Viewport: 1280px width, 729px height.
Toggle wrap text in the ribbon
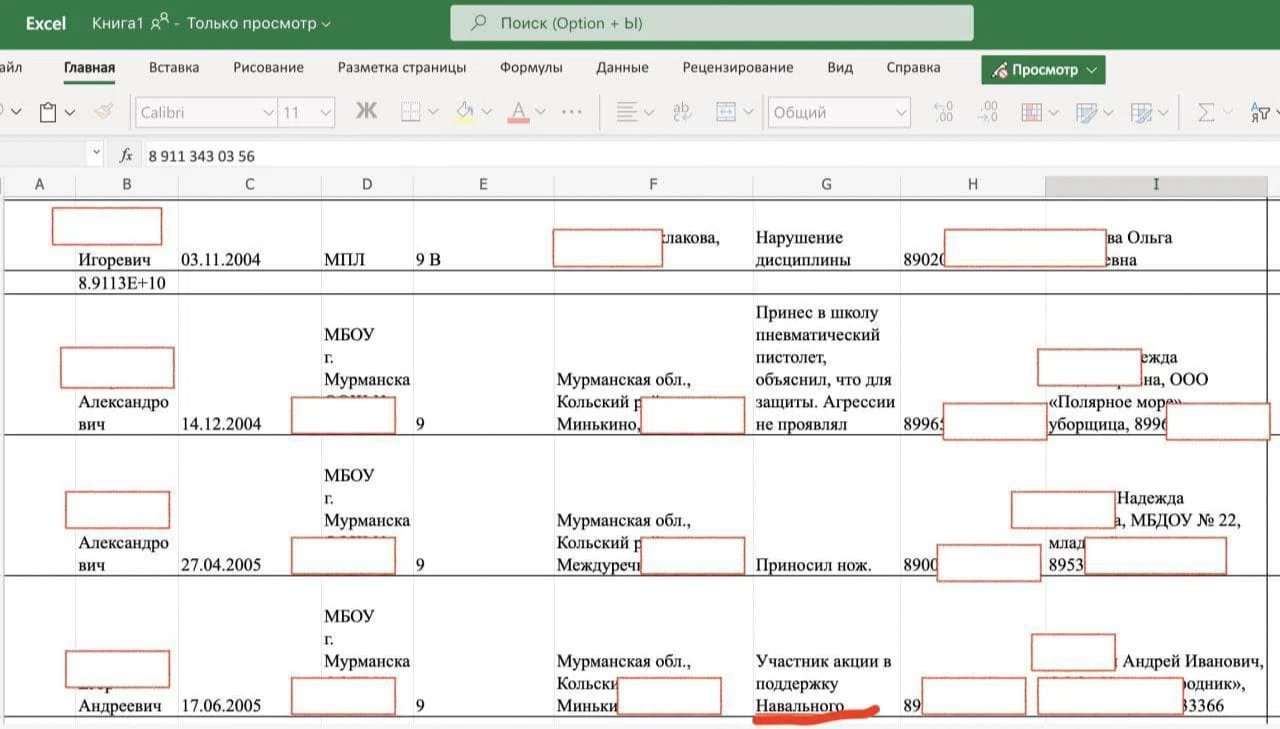(x=683, y=112)
